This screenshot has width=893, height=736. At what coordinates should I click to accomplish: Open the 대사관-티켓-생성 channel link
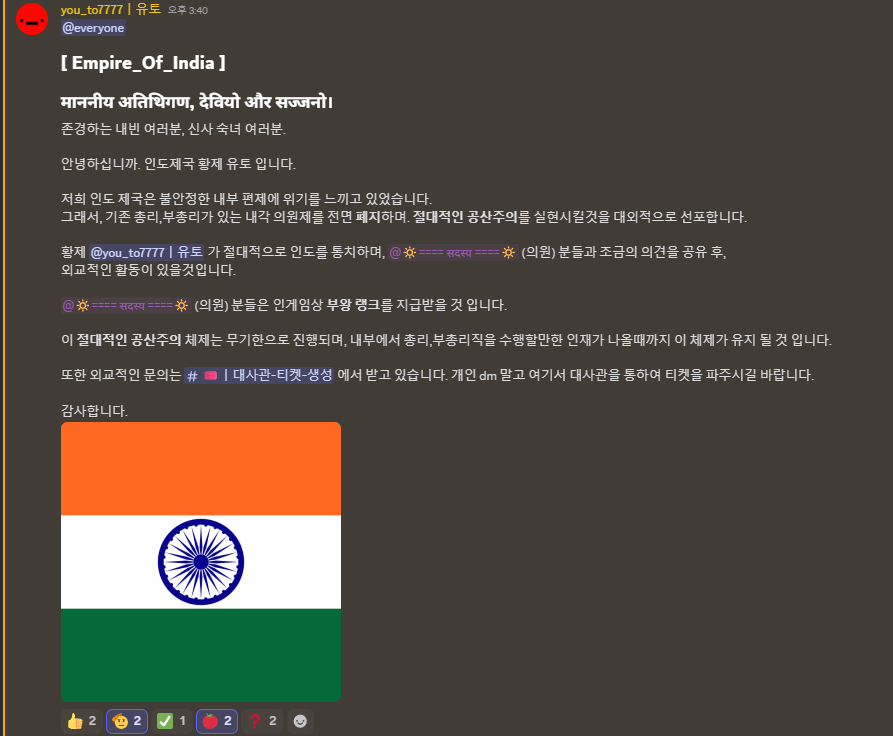coord(259,375)
